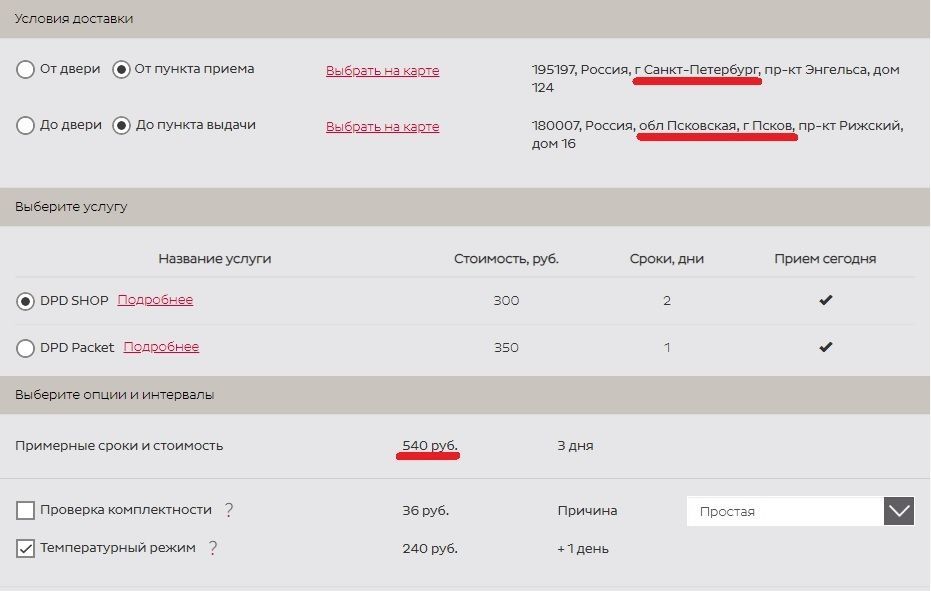Choose the До двери delivery option
The width and height of the screenshot is (931, 591).
pos(26,126)
